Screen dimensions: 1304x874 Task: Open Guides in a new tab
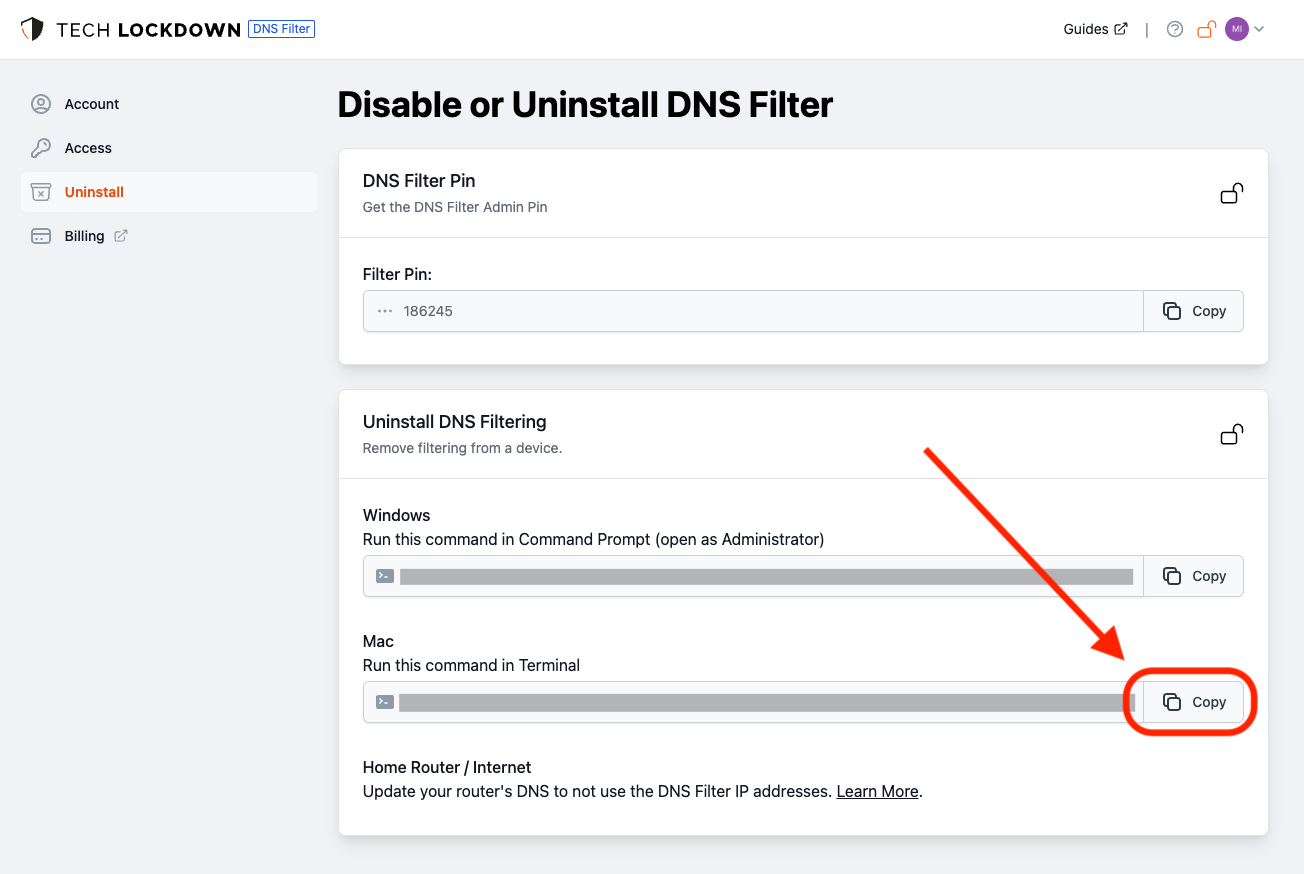pyautogui.click(x=1094, y=29)
